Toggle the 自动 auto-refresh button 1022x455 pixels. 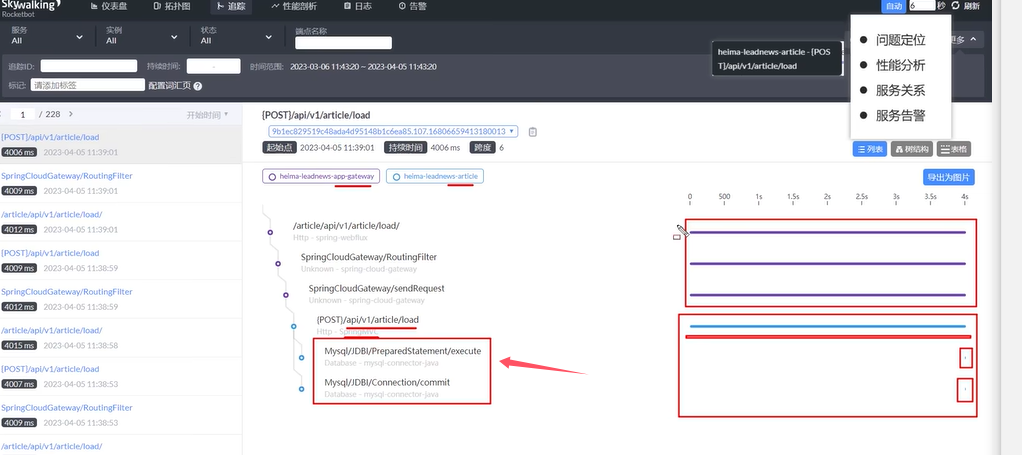893,6
